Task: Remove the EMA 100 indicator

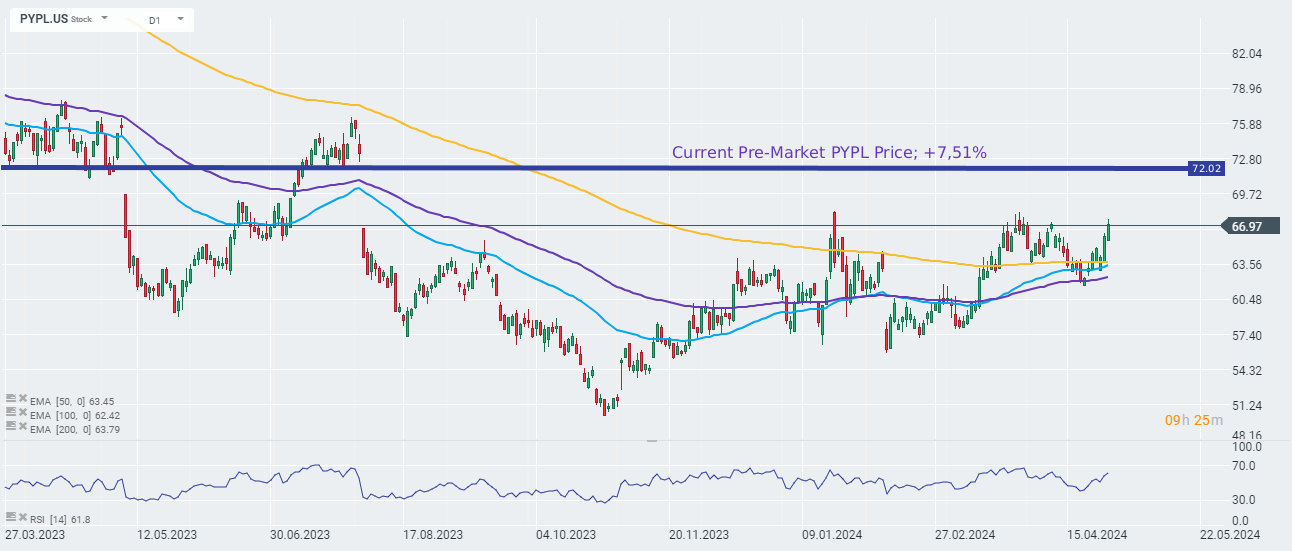Action: [21, 414]
